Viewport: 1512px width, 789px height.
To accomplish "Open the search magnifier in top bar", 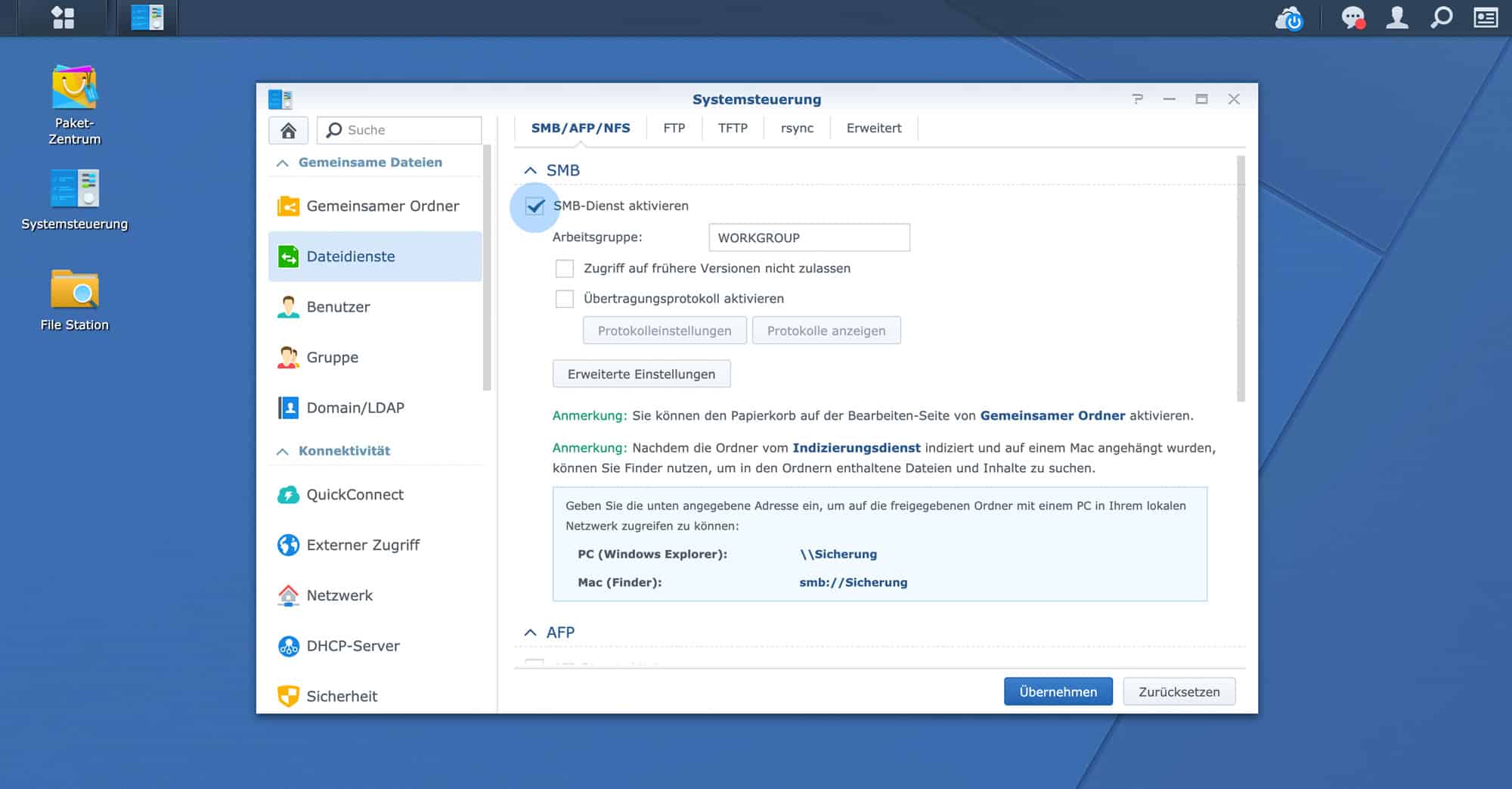I will coord(1441,17).
